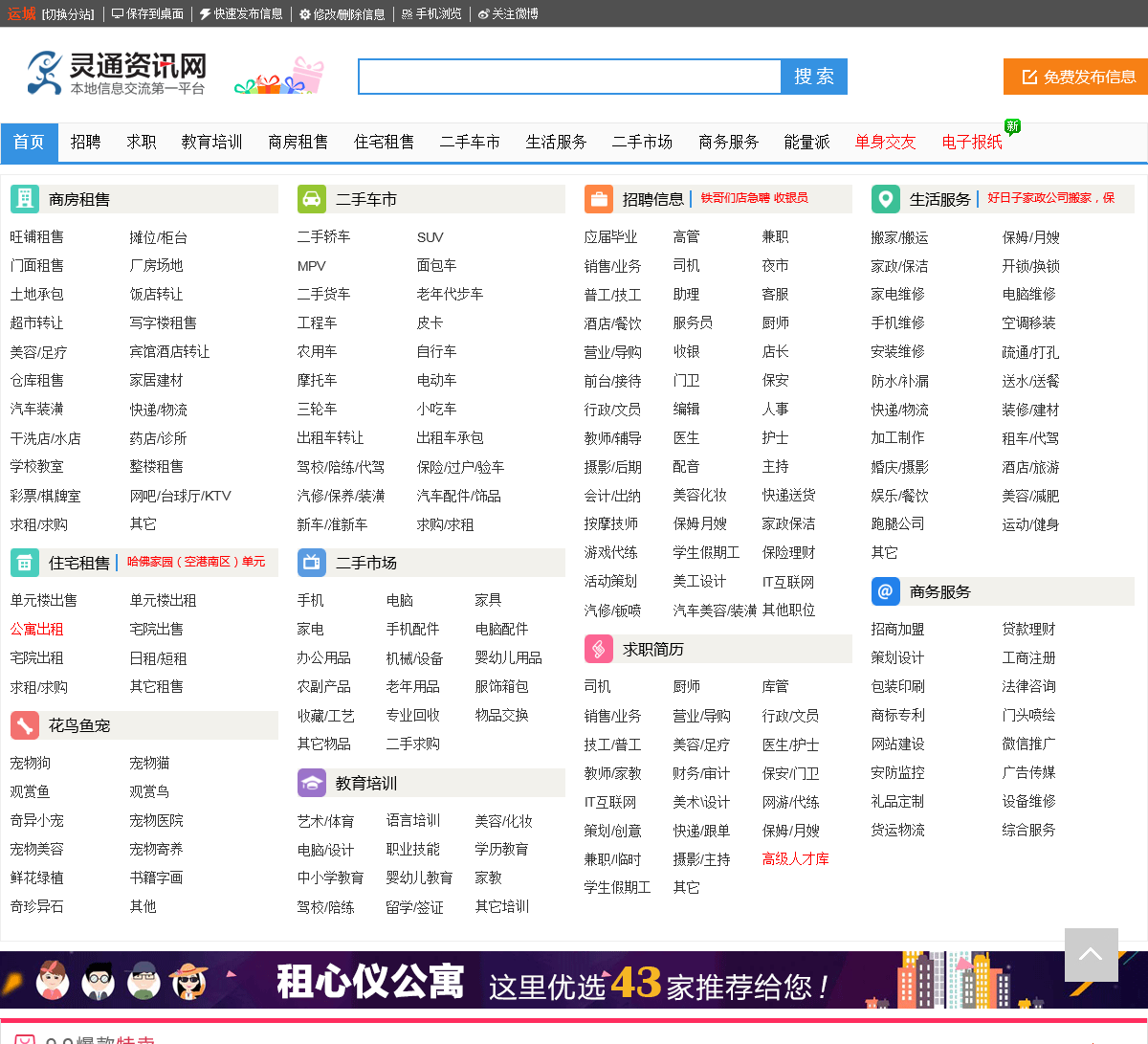Click the back-to-top arrow button
Viewport: 1148px width, 1044px height.
tap(1091, 954)
